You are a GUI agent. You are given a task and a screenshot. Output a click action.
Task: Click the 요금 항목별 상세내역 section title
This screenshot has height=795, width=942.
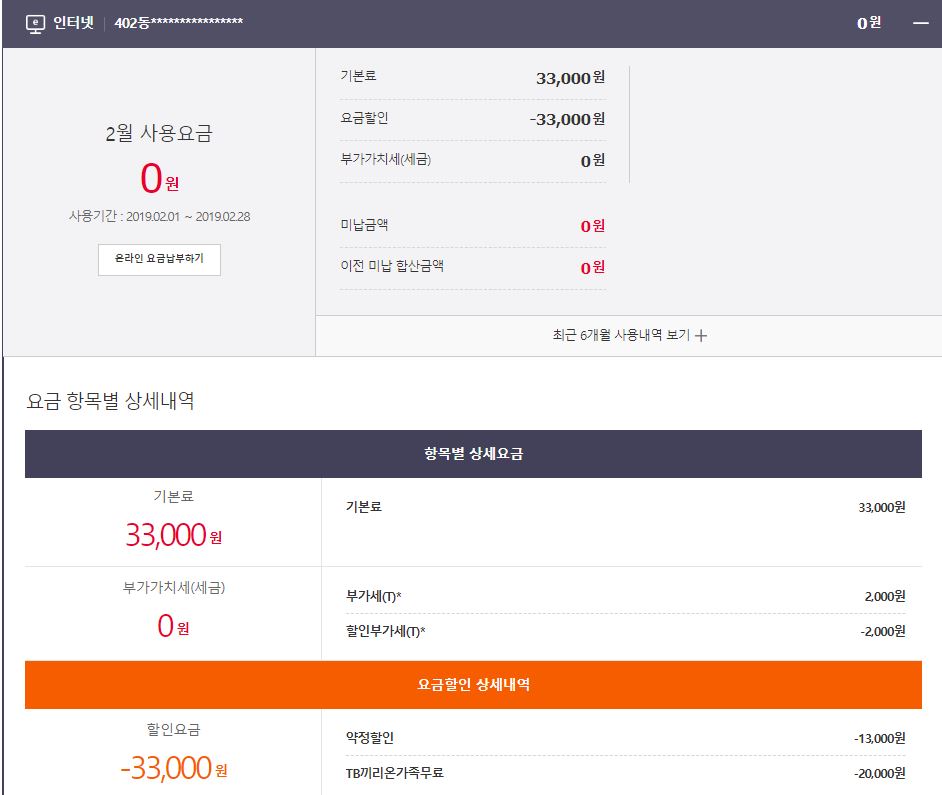point(110,402)
